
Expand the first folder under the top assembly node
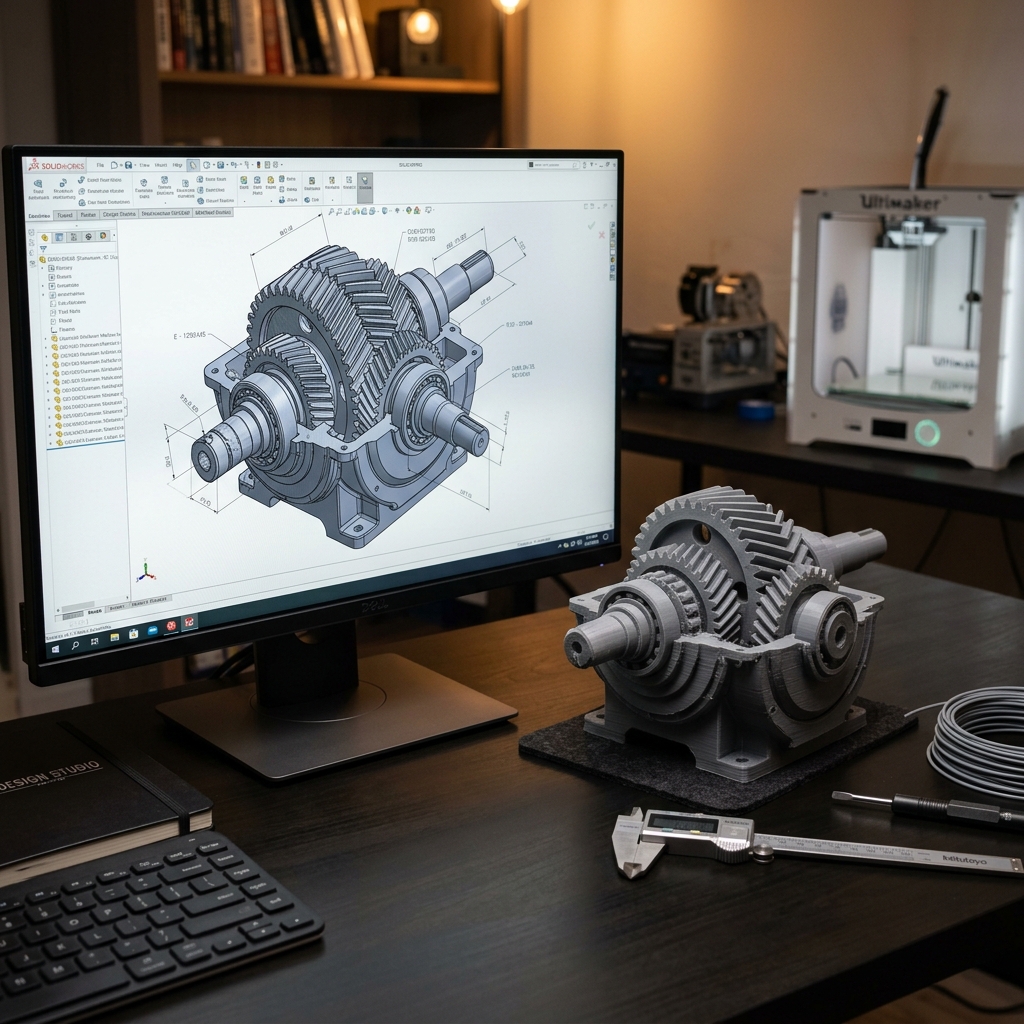click(x=42, y=268)
